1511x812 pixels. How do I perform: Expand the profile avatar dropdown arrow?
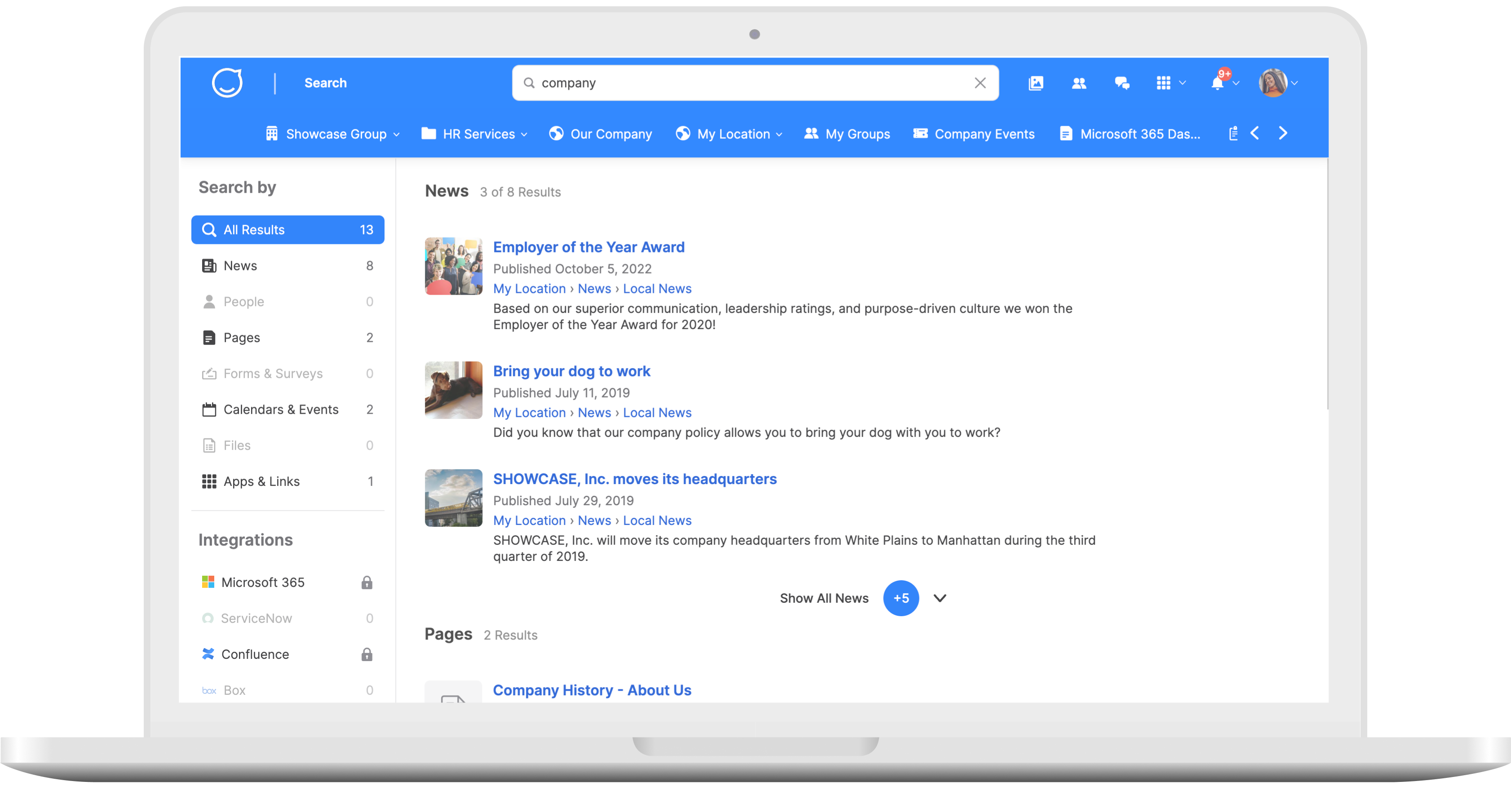click(1295, 84)
